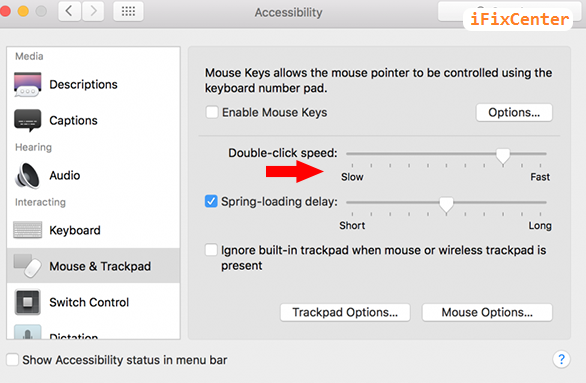The width and height of the screenshot is (586, 383).
Task: Go forward with the right arrow button
Action: [93, 12]
